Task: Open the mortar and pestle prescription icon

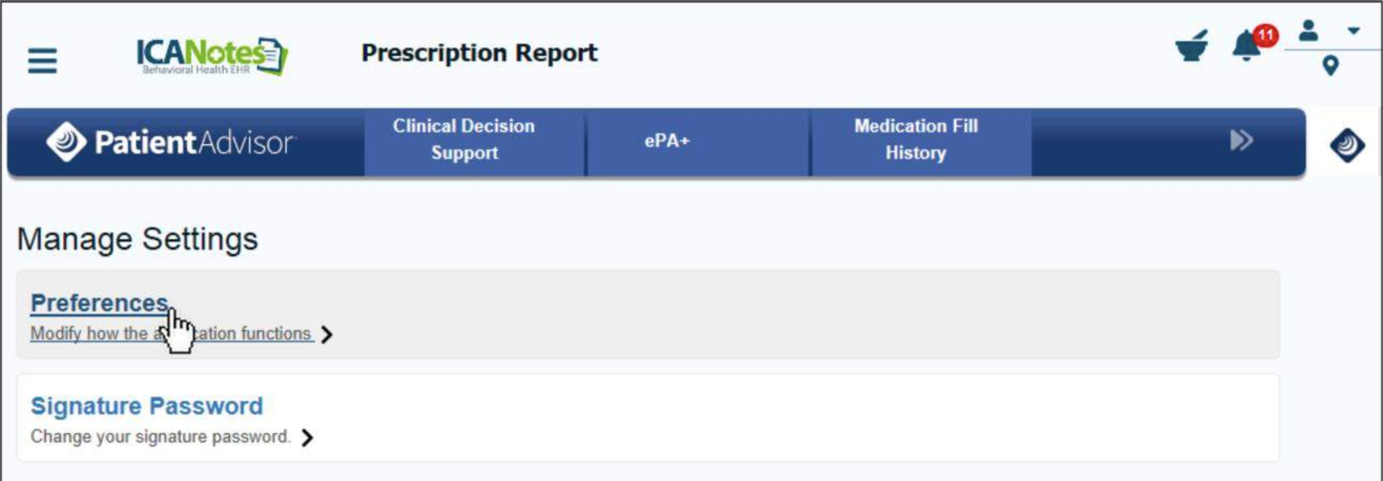Action: [x=1191, y=47]
